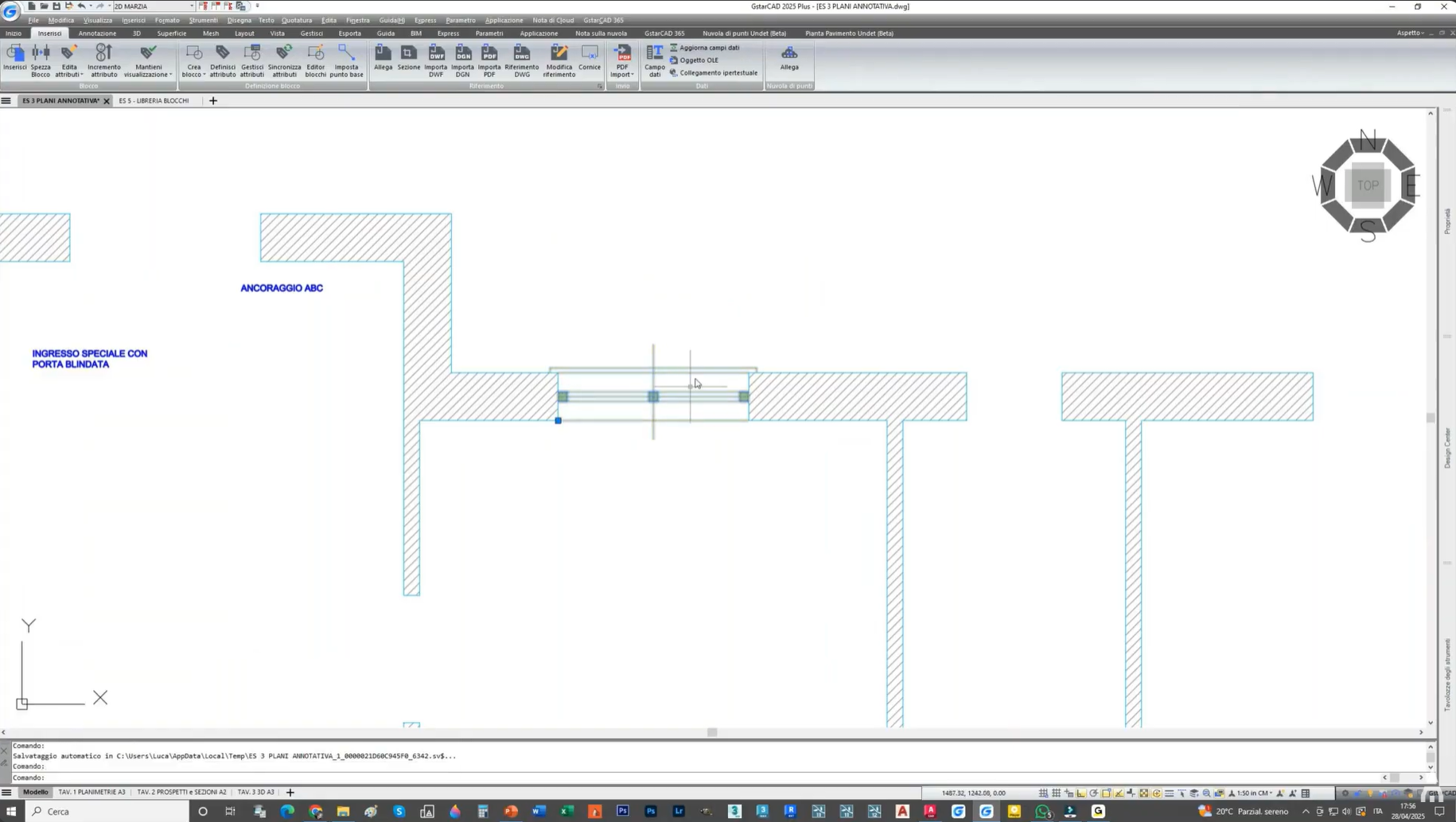Toggle ortho mode in status bar
Screen dimensions: 1456x822
(1081, 793)
